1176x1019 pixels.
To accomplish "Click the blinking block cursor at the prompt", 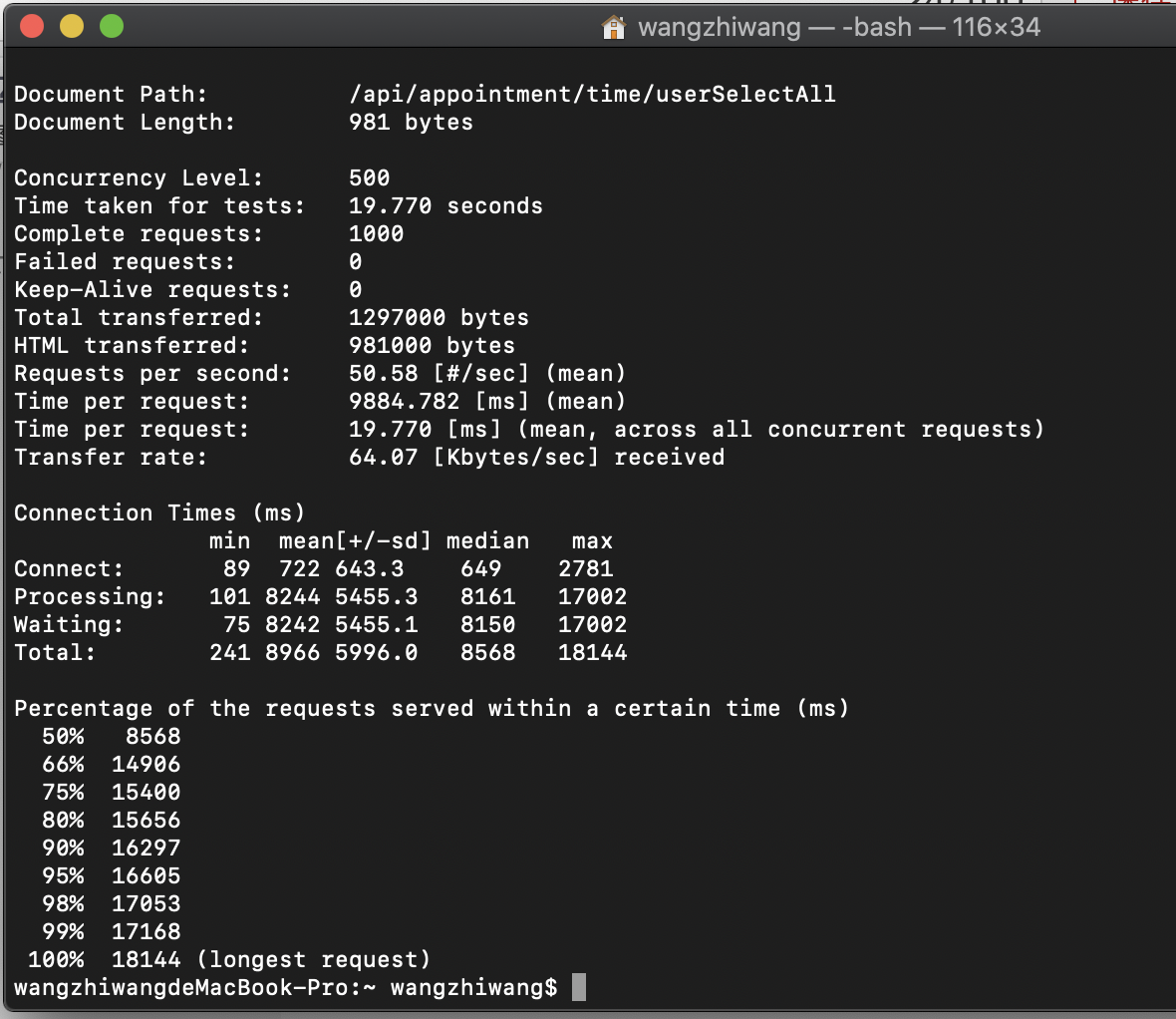I will (580, 987).
